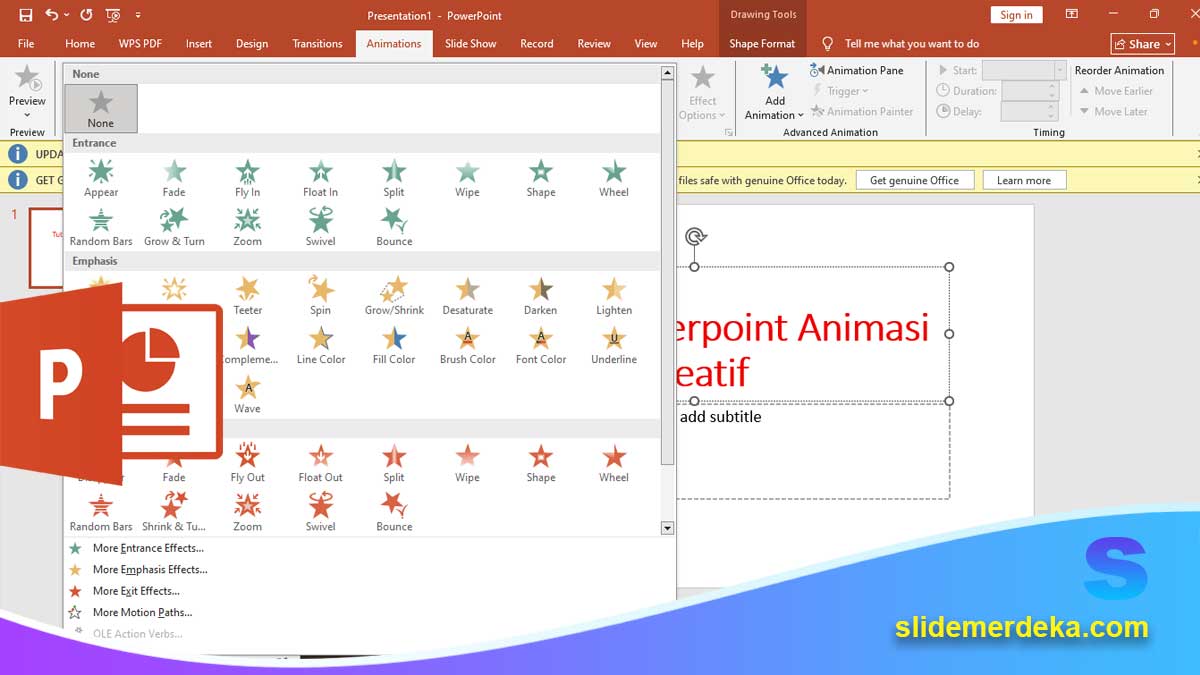Apply the Line Color emphasis effect

click(x=320, y=345)
